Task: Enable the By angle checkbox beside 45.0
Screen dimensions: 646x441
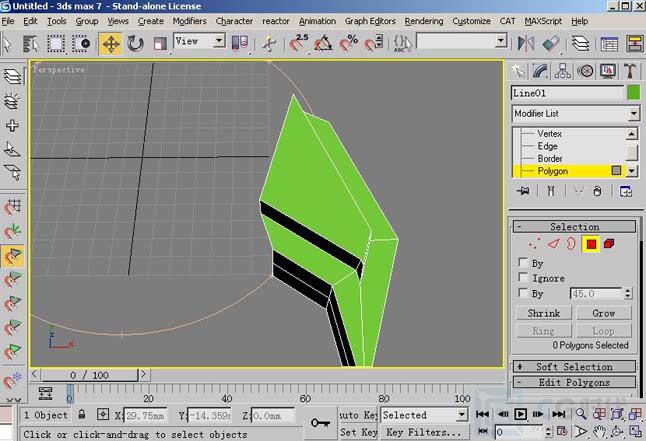Action: [x=523, y=293]
